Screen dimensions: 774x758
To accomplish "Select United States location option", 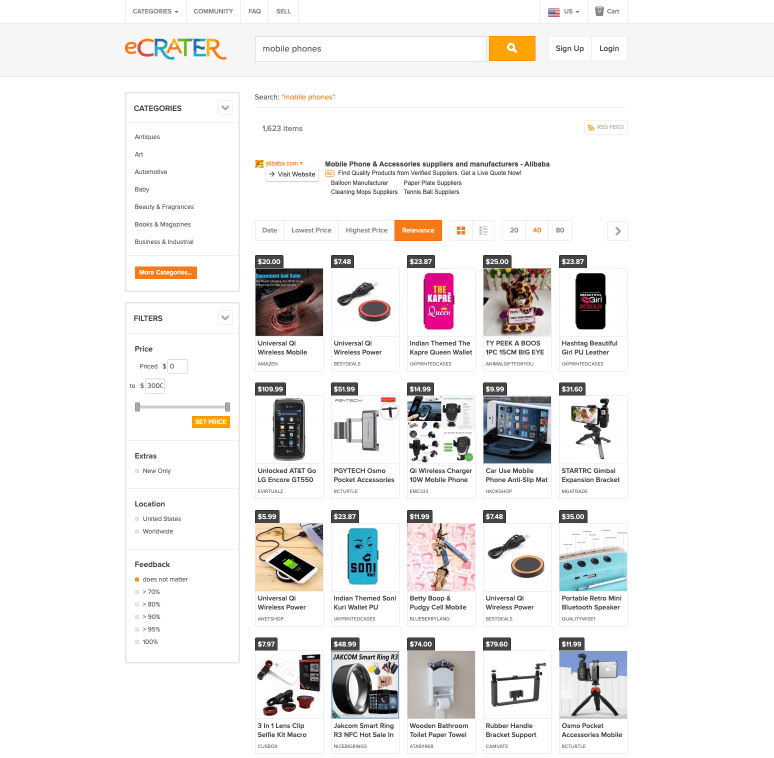I will 137,519.
